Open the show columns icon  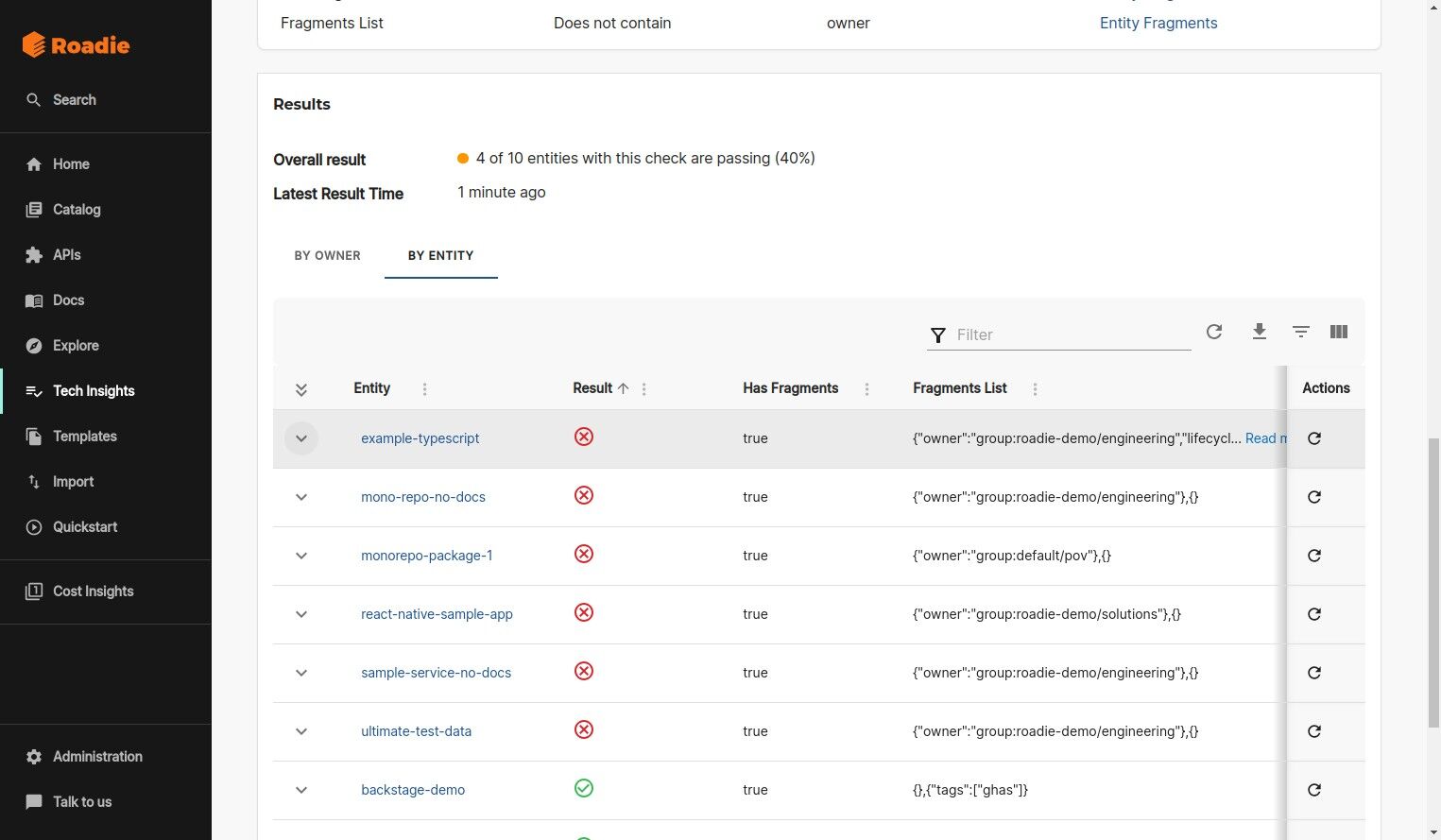point(1338,332)
